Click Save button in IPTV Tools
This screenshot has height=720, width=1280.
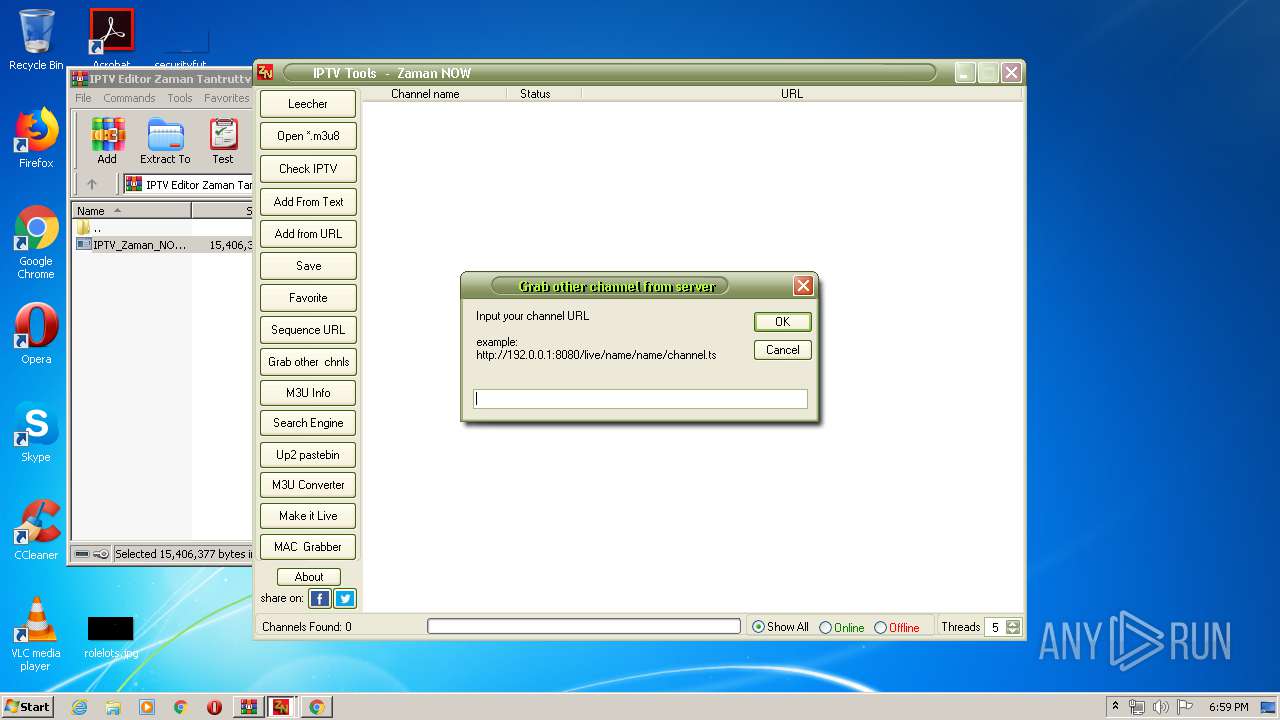308,266
